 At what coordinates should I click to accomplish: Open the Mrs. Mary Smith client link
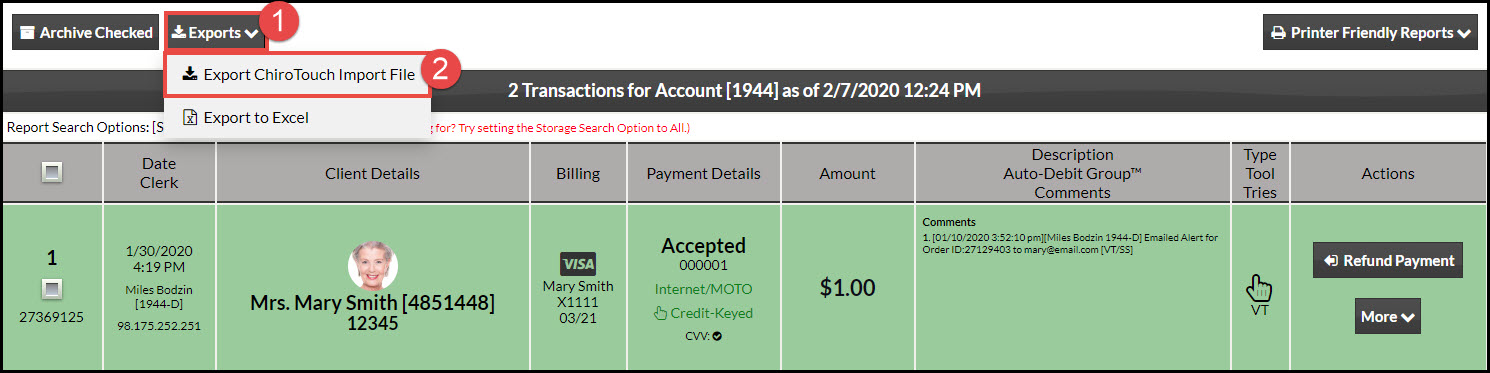tap(372, 303)
